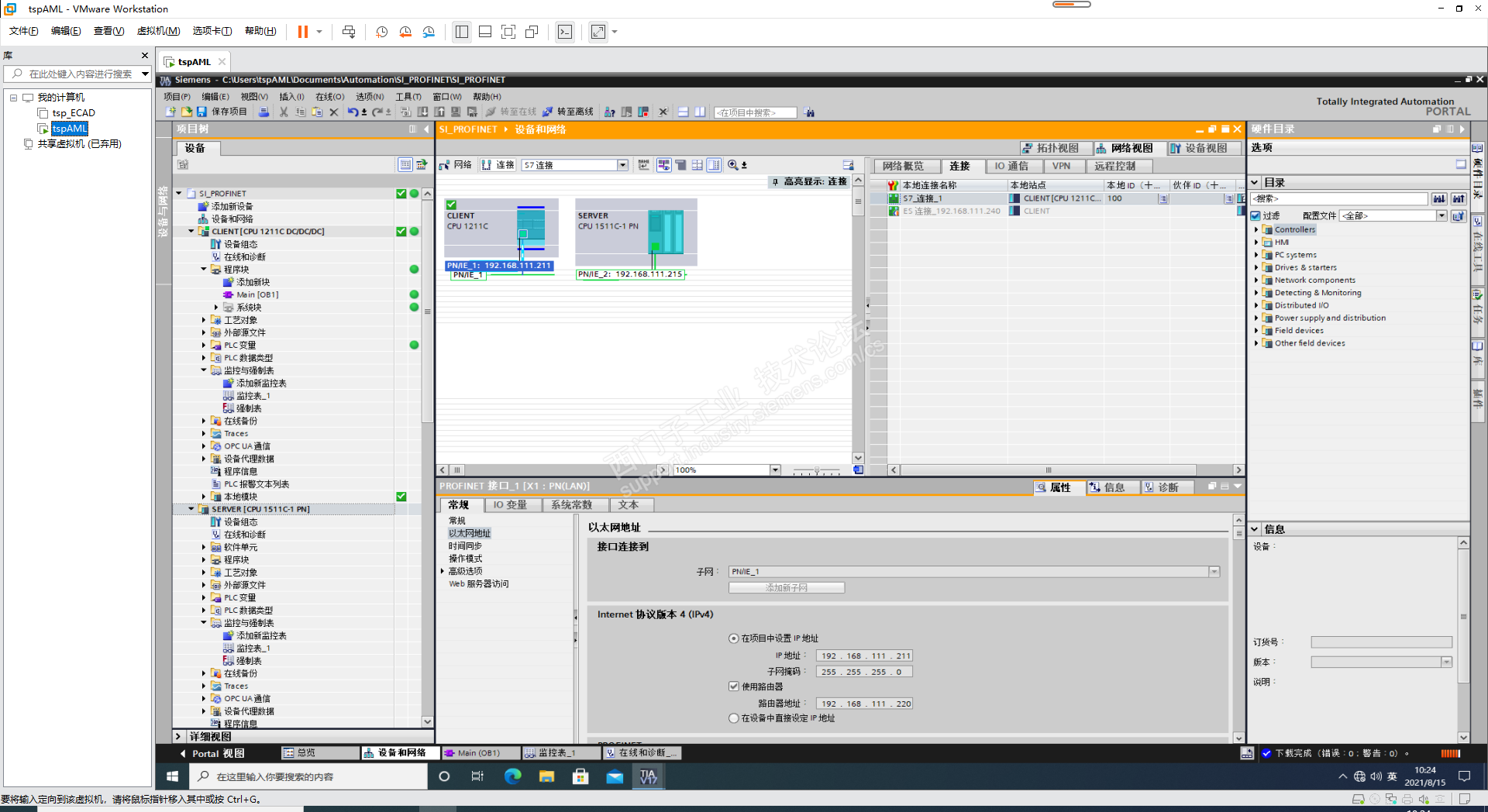Click the search upward icon in catalog
The width and height of the screenshot is (1488, 812).
(1459, 199)
